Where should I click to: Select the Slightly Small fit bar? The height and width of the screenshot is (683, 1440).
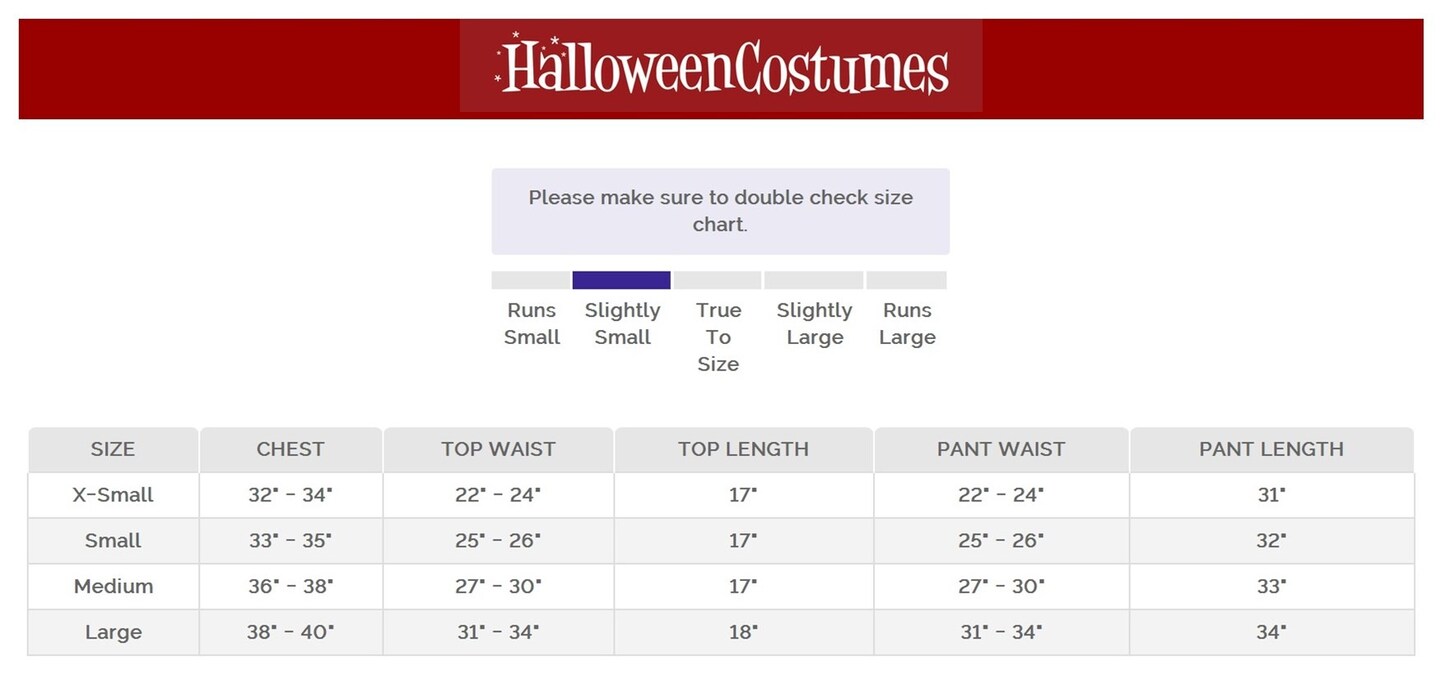621,280
